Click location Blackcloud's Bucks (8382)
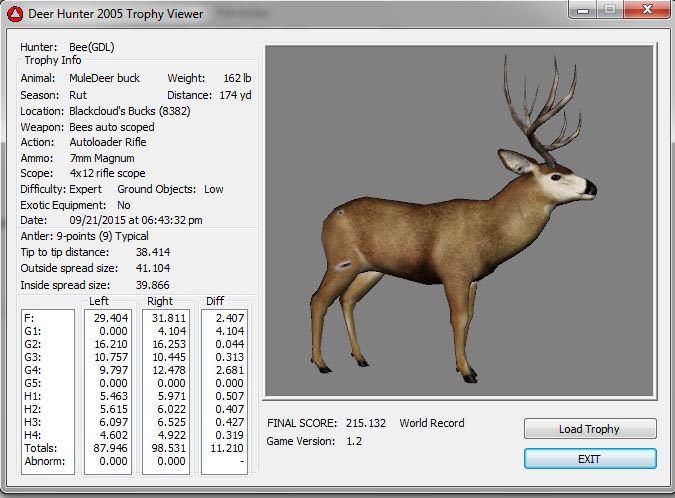Viewport: 675px width, 498px height. click(x=130, y=111)
